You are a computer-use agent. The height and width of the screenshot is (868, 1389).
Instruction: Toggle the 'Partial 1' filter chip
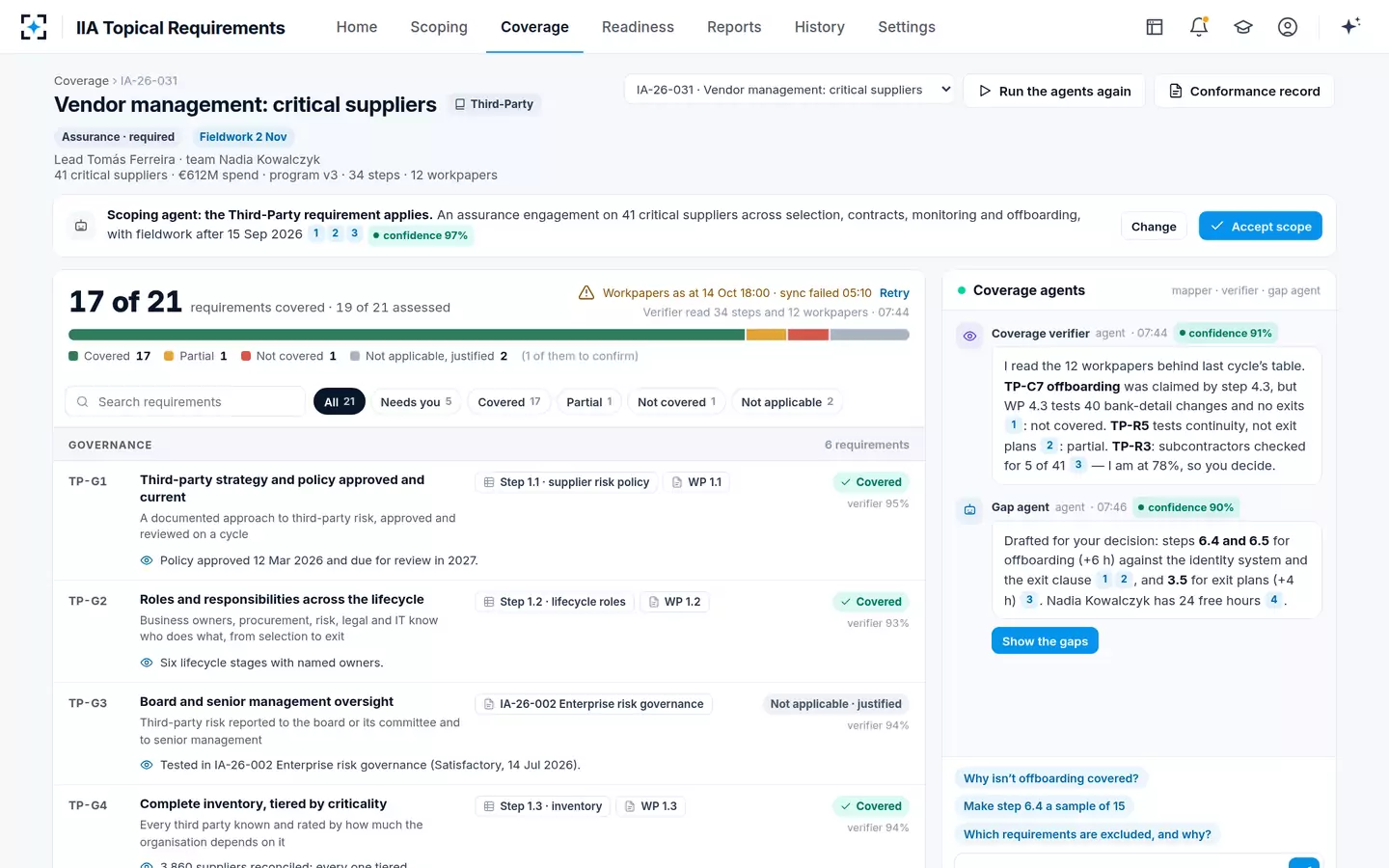[x=589, y=402]
